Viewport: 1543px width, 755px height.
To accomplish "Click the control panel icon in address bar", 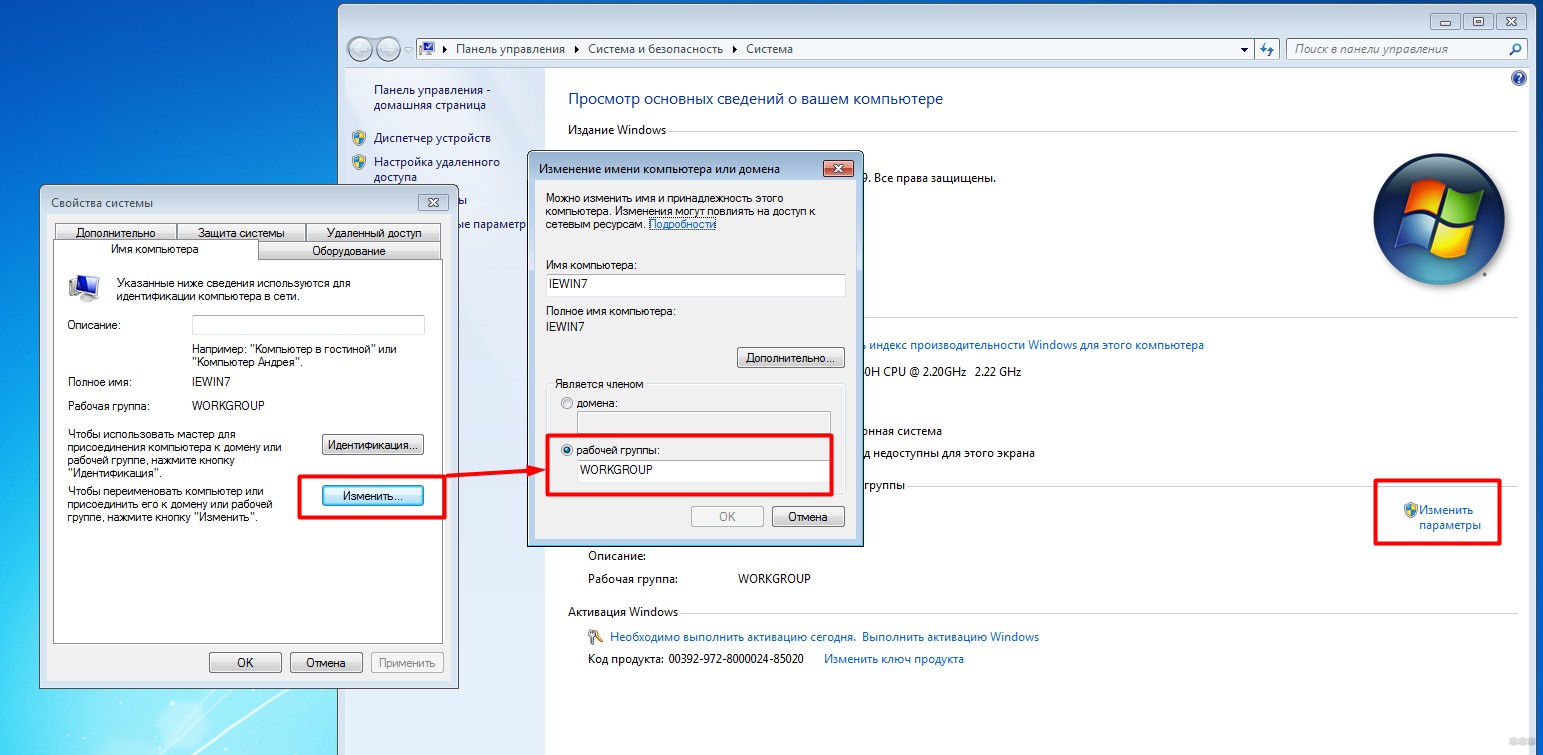I will pos(427,49).
